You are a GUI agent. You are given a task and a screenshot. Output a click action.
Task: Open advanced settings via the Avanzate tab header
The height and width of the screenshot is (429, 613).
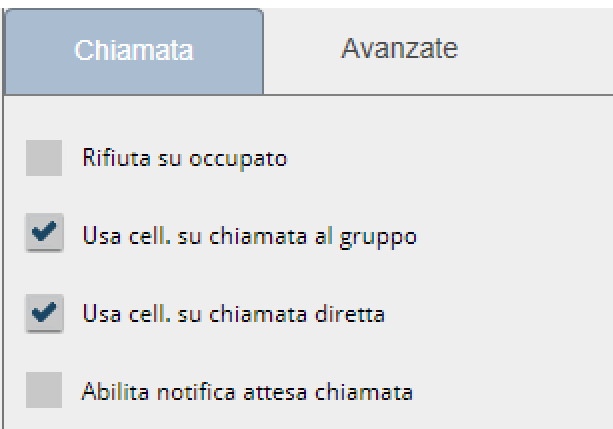point(399,48)
